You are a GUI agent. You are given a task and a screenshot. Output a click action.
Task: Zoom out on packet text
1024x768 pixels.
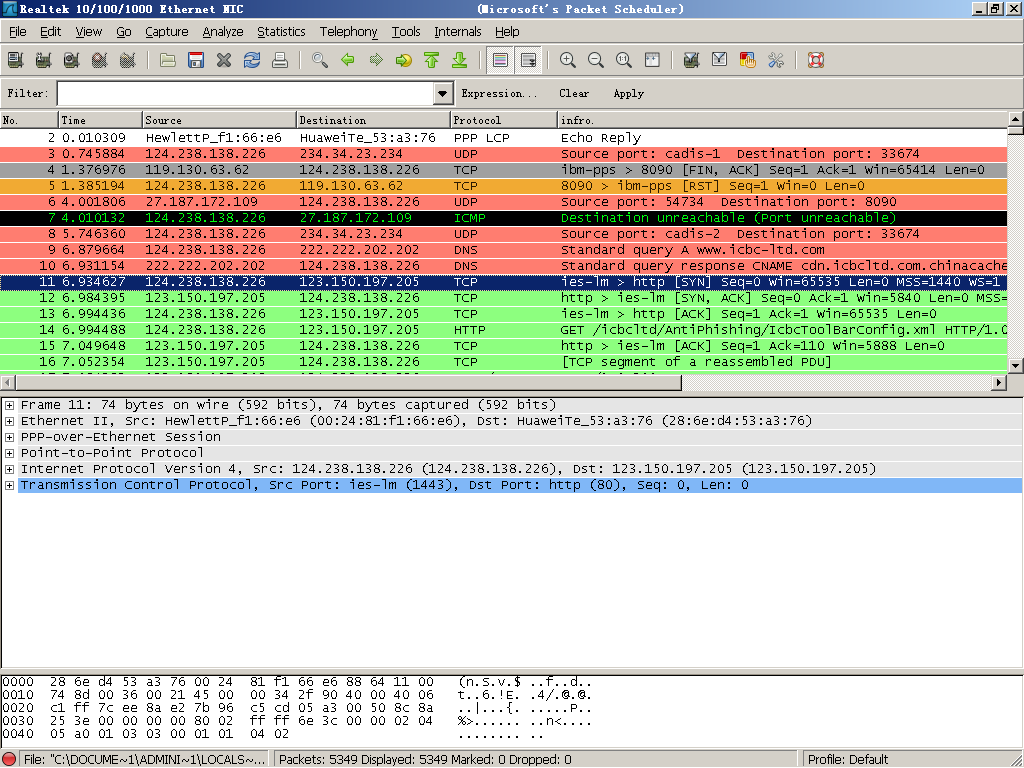pyautogui.click(x=596, y=60)
